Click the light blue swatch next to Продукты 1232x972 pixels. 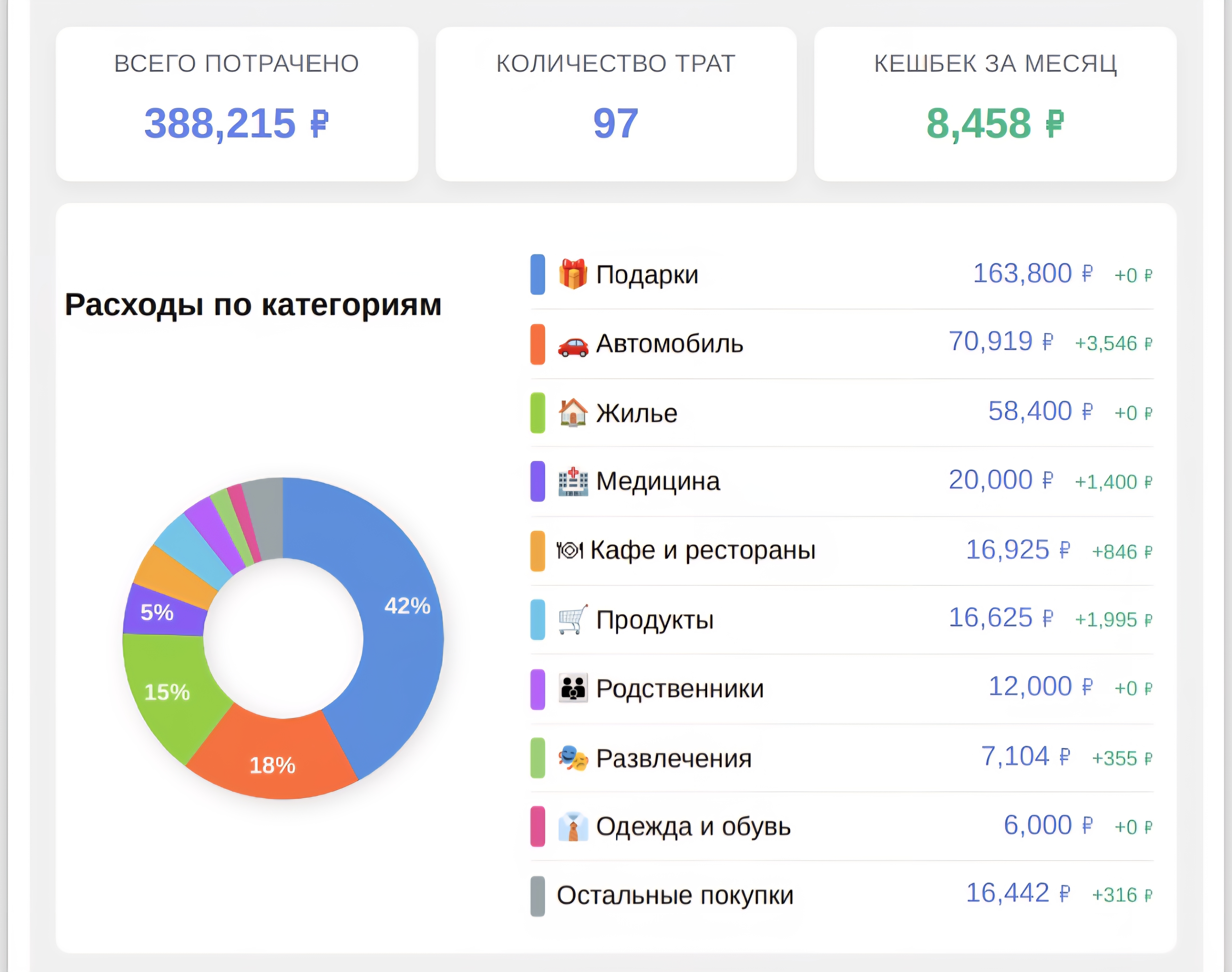537,619
